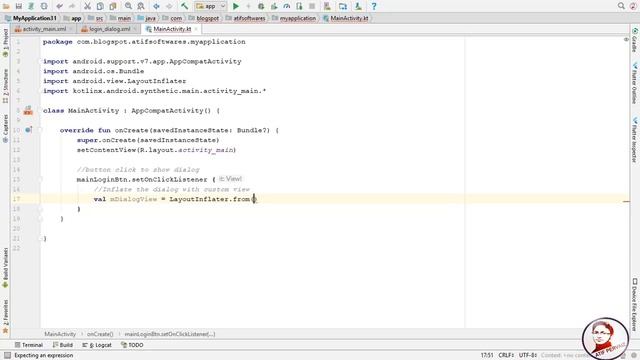The height and width of the screenshot is (360, 640).
Task: Click the atifsoftwares breadcrumb folder
Action: tap(245, 18)
